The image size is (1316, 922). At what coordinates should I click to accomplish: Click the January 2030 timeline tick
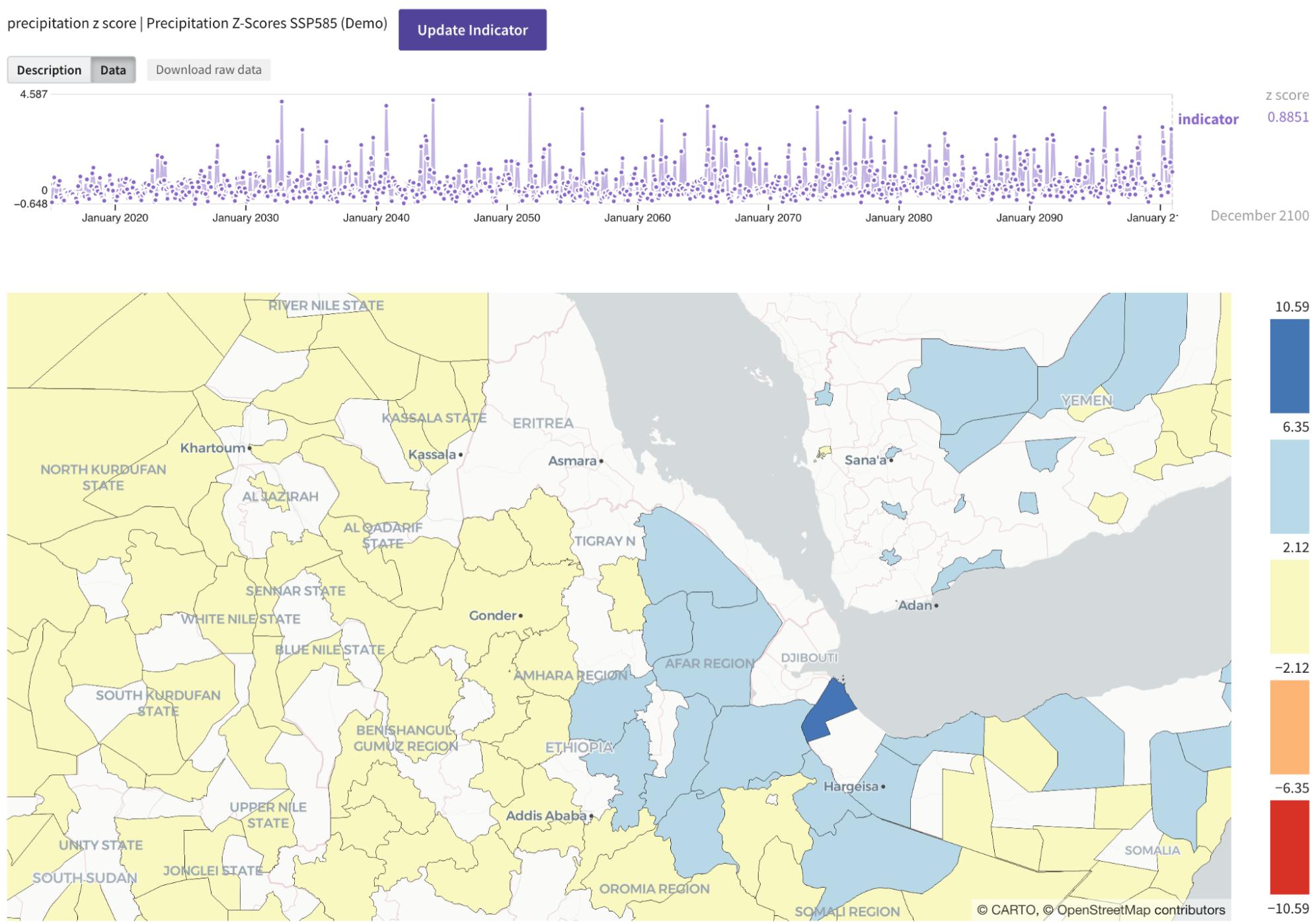245,217
